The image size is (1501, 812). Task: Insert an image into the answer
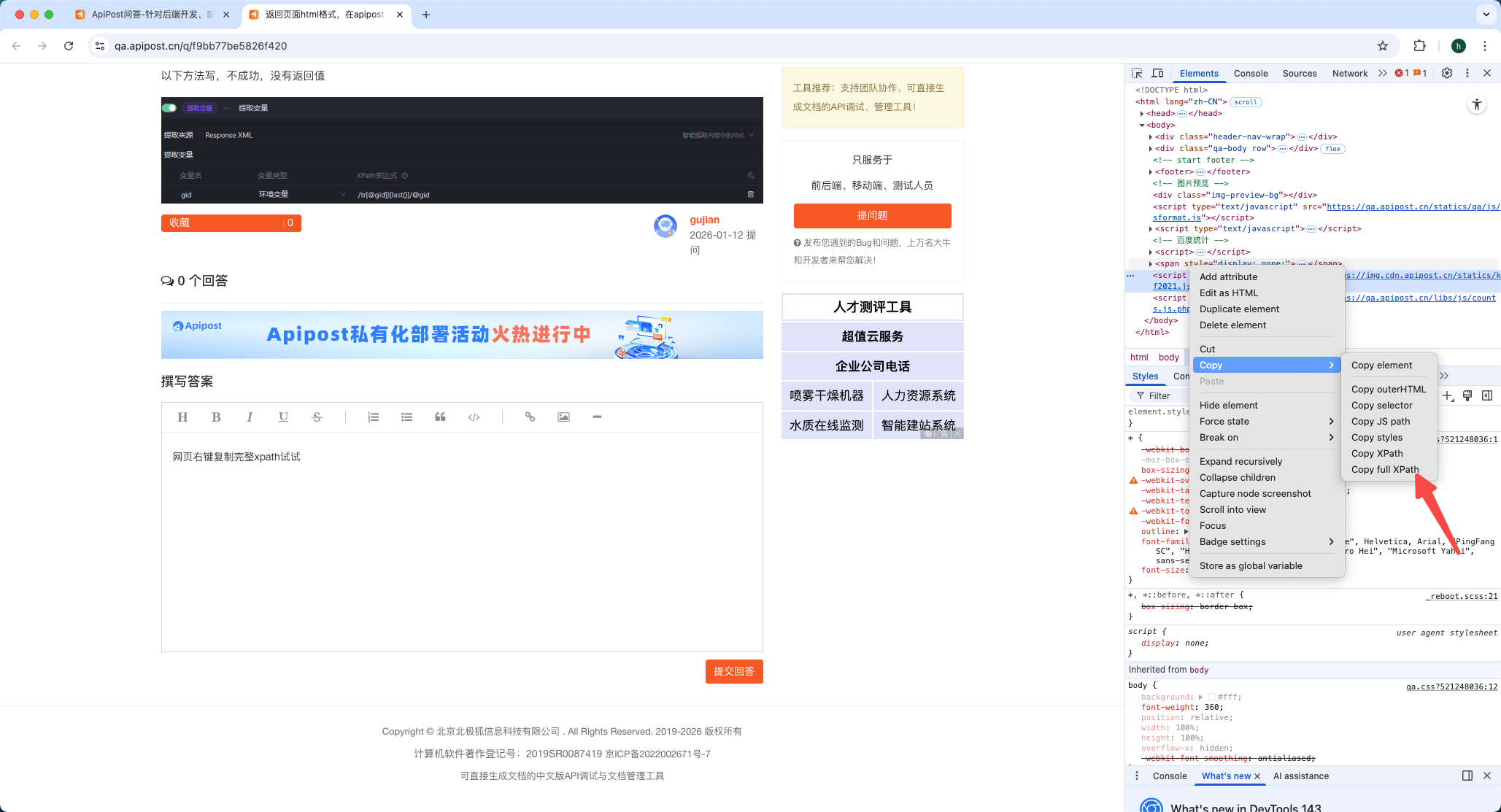(563, 417)
